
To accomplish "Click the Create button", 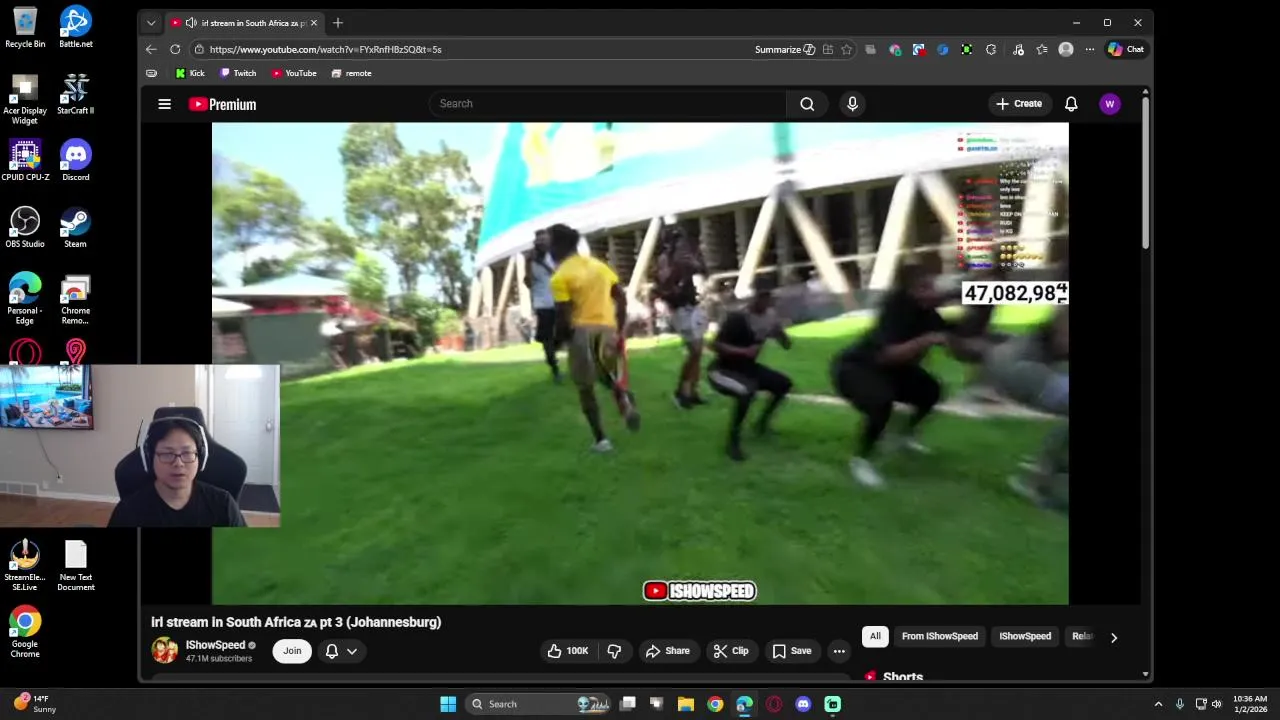I will [1018, 104].
